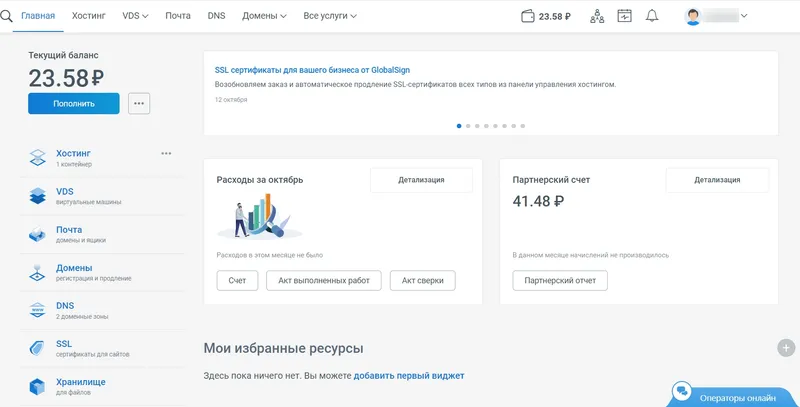This screenshot has height=407, width=800.
Task: Expand the Все услуги dropdown
Action: 354,16
